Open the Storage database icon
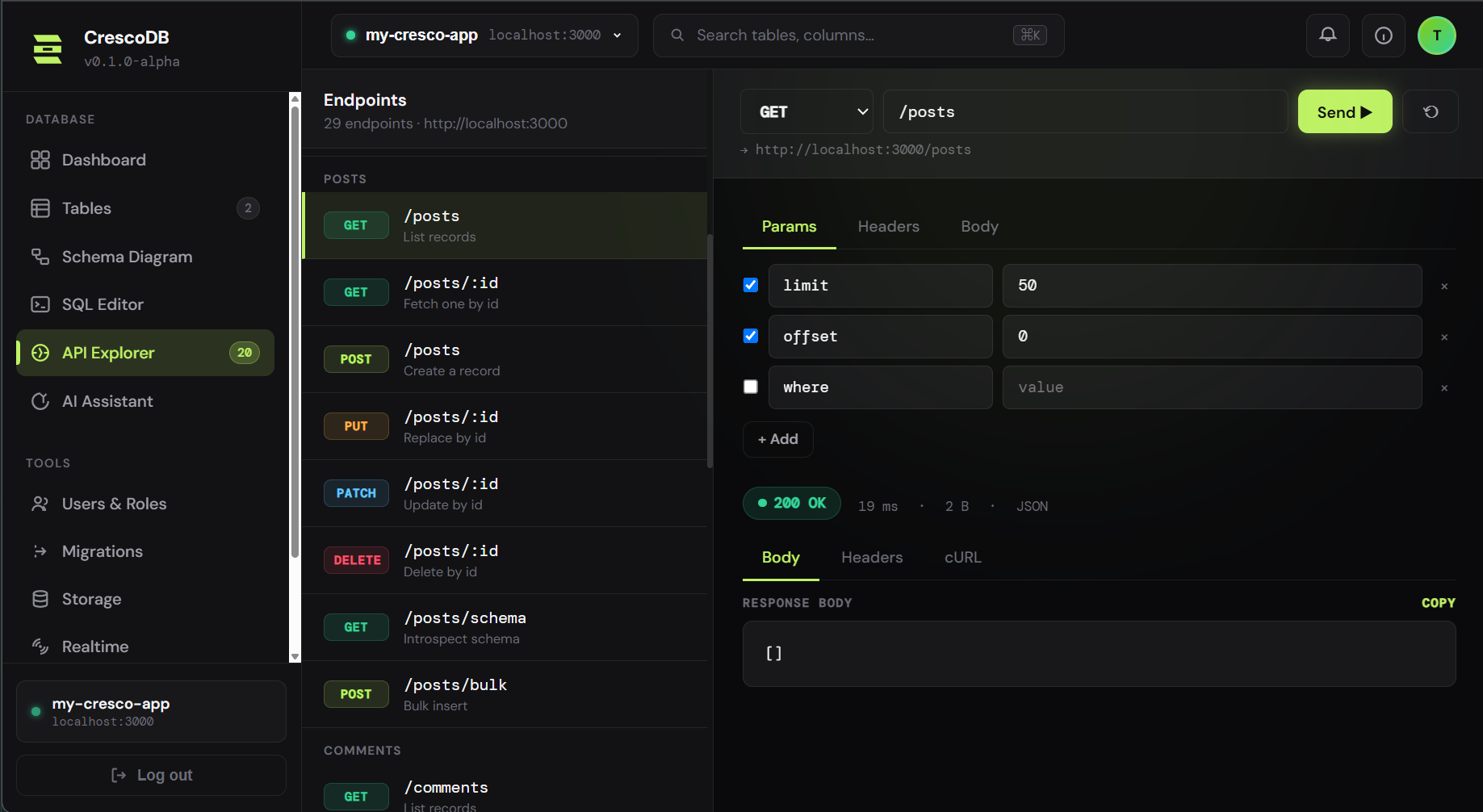Screen dimensions: 1483x812 (x=40, y=599)
